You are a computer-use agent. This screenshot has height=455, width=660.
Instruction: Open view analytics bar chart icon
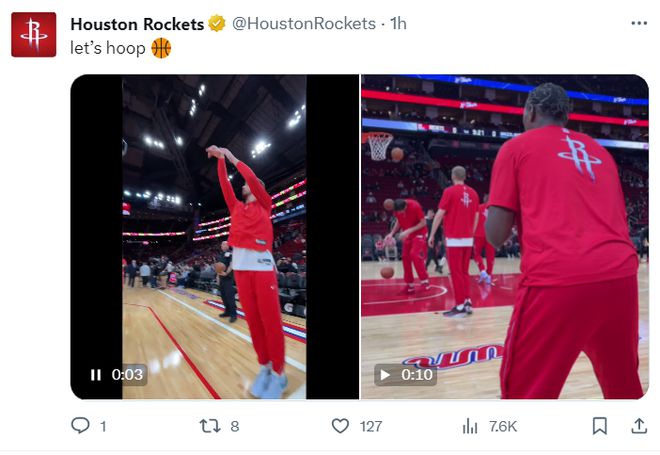470,426
